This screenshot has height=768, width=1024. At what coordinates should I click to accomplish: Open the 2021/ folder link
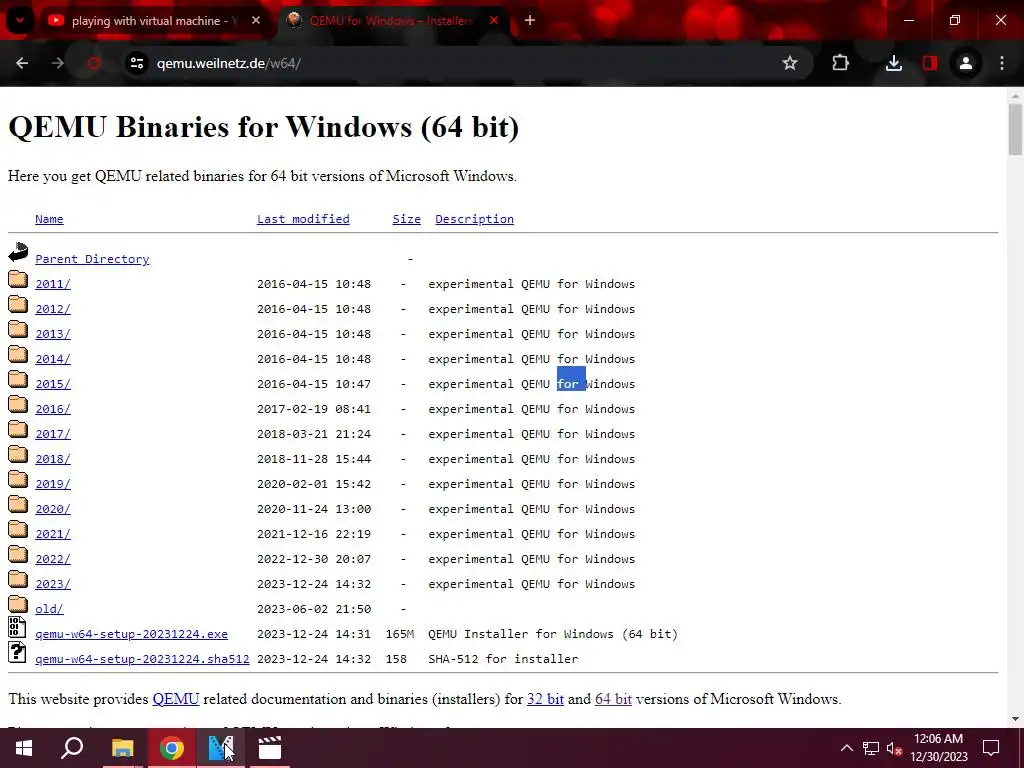53,534
